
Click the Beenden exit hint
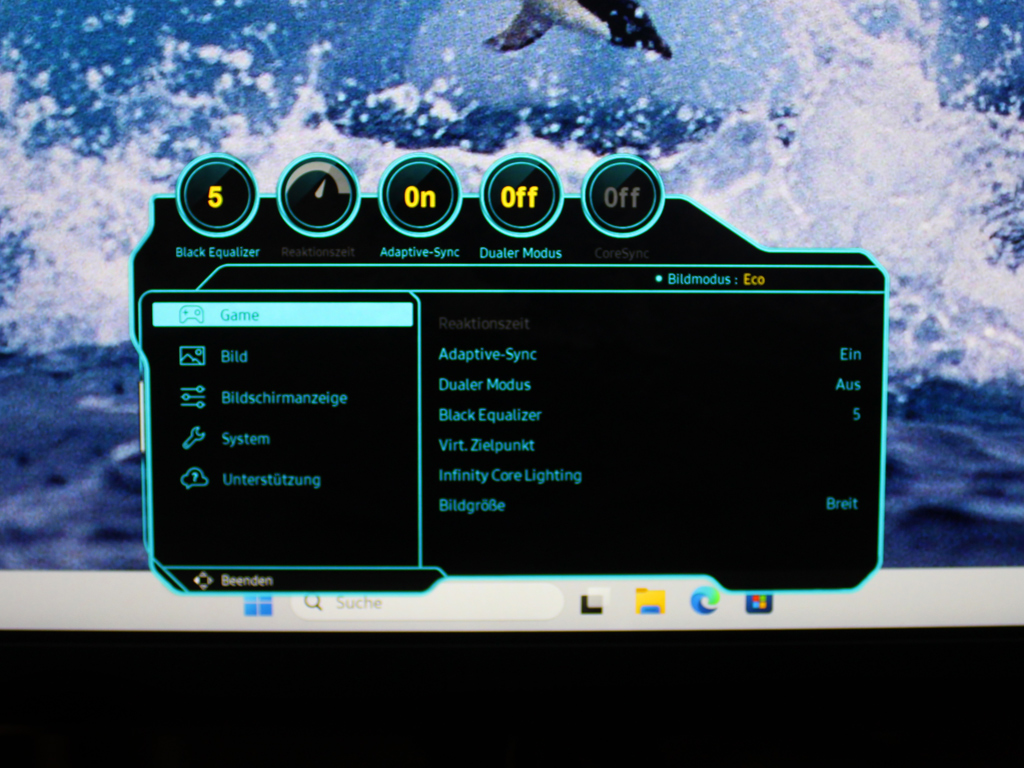click(x=247, y=580)
